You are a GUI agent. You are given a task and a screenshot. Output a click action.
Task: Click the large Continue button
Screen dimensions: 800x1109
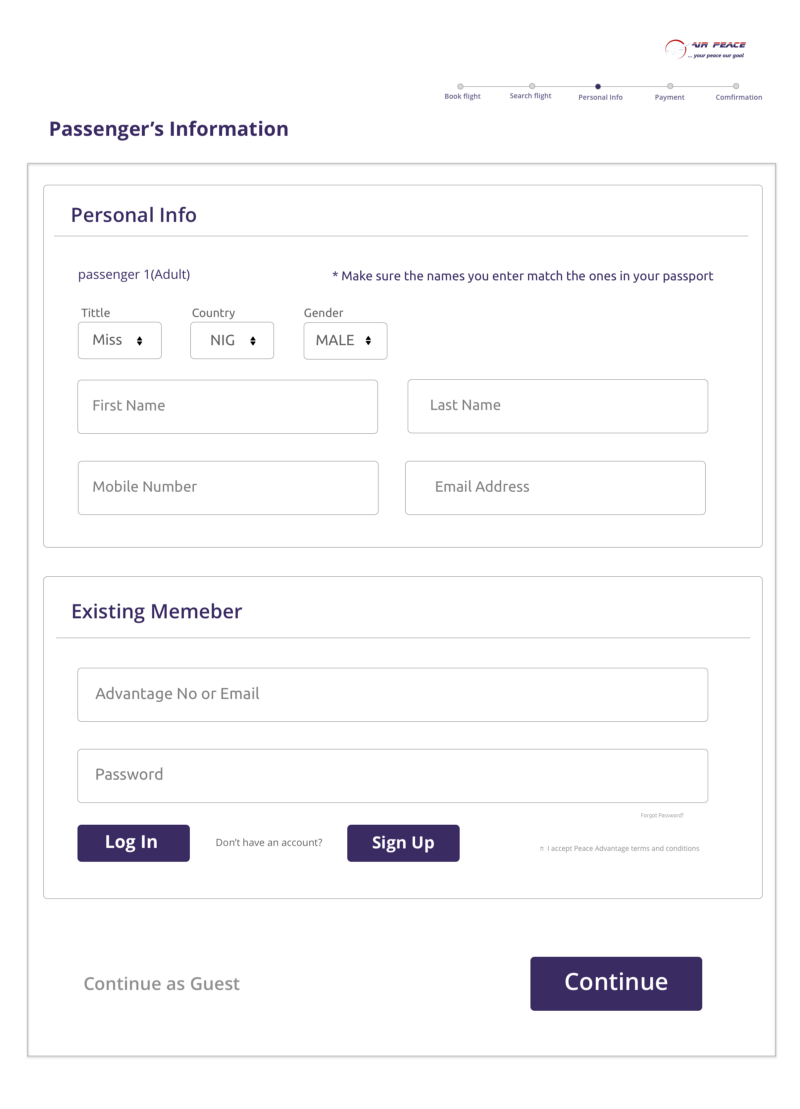(616, 983)
